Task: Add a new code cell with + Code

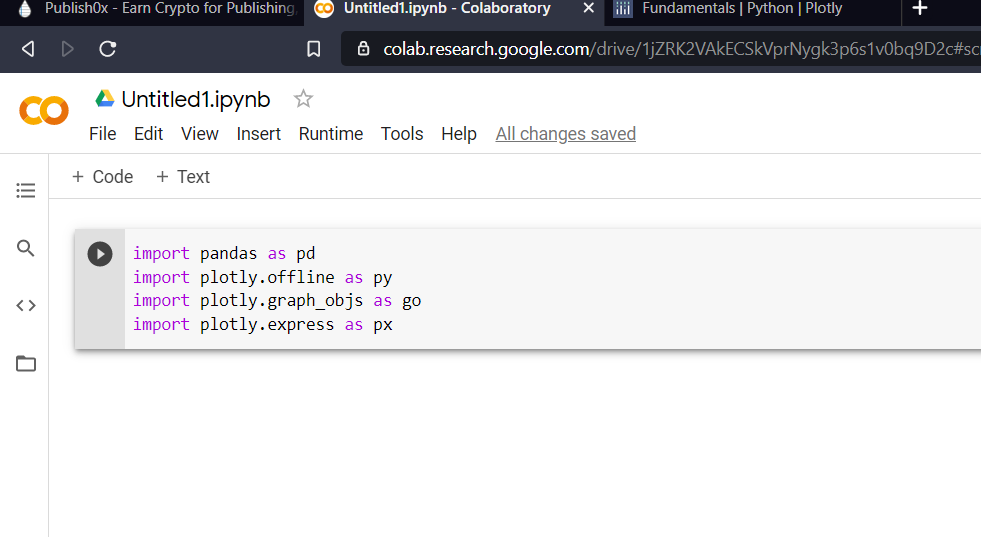Action: click(x=102, y=177)
